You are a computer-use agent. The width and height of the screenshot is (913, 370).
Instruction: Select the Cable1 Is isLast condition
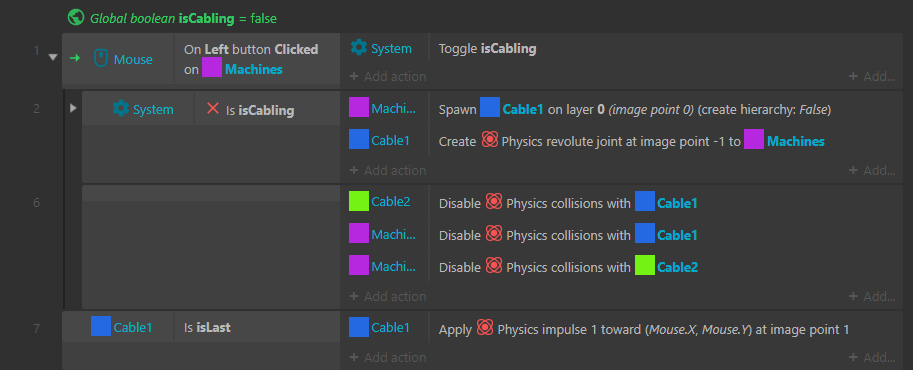pyautogui.click(x=201, y=327)
